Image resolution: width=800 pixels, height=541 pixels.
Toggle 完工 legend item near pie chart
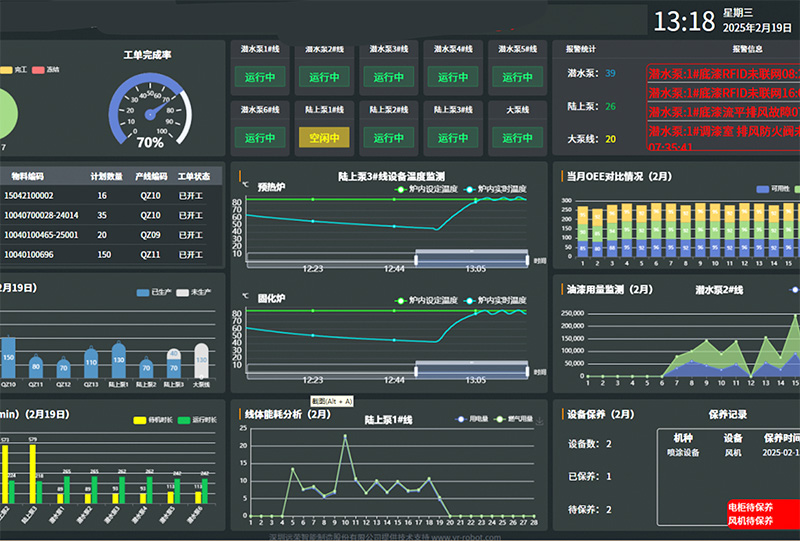click(x=14, y=70)
